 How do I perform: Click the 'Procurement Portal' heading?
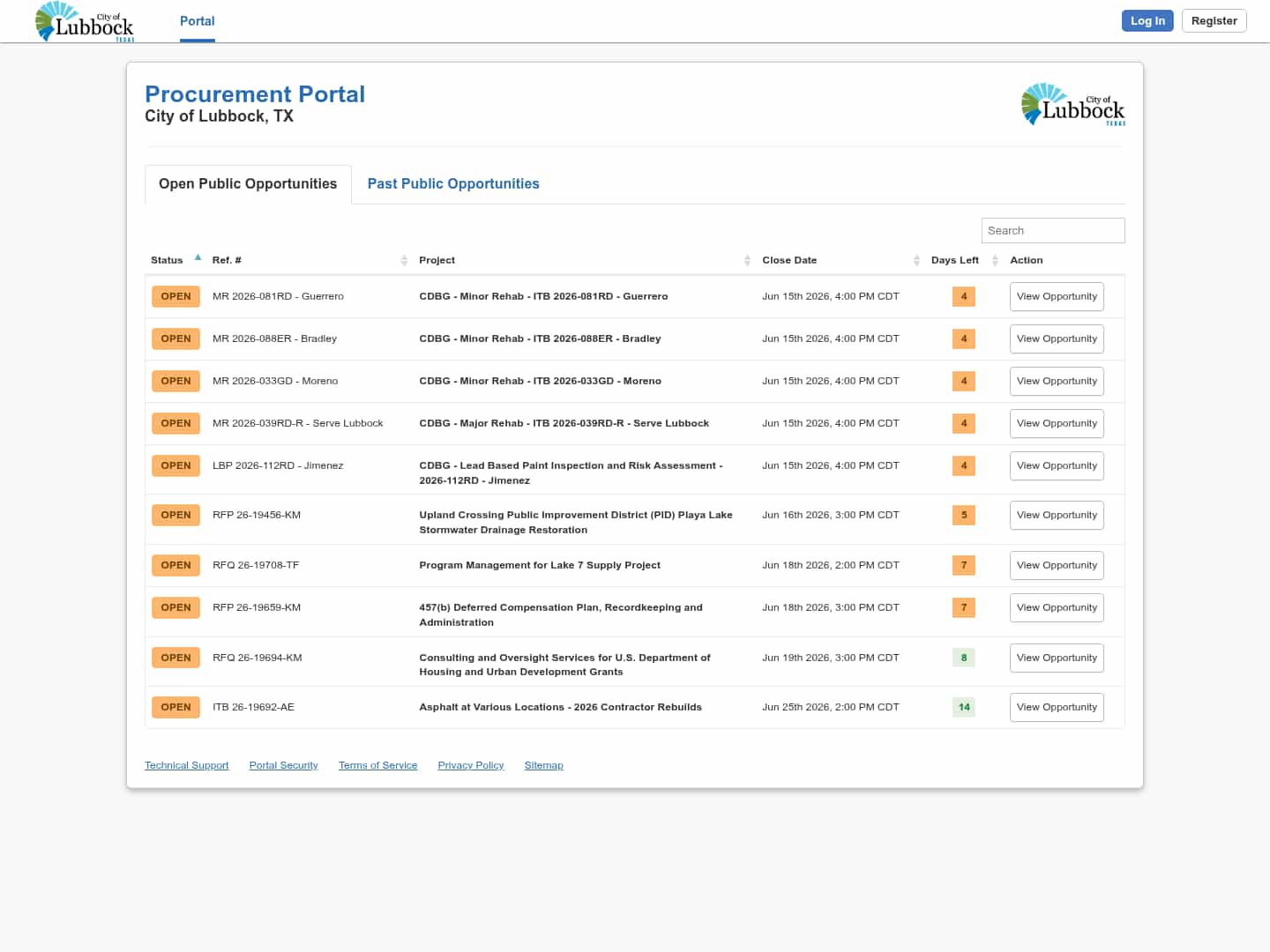[x=255, y=94]
